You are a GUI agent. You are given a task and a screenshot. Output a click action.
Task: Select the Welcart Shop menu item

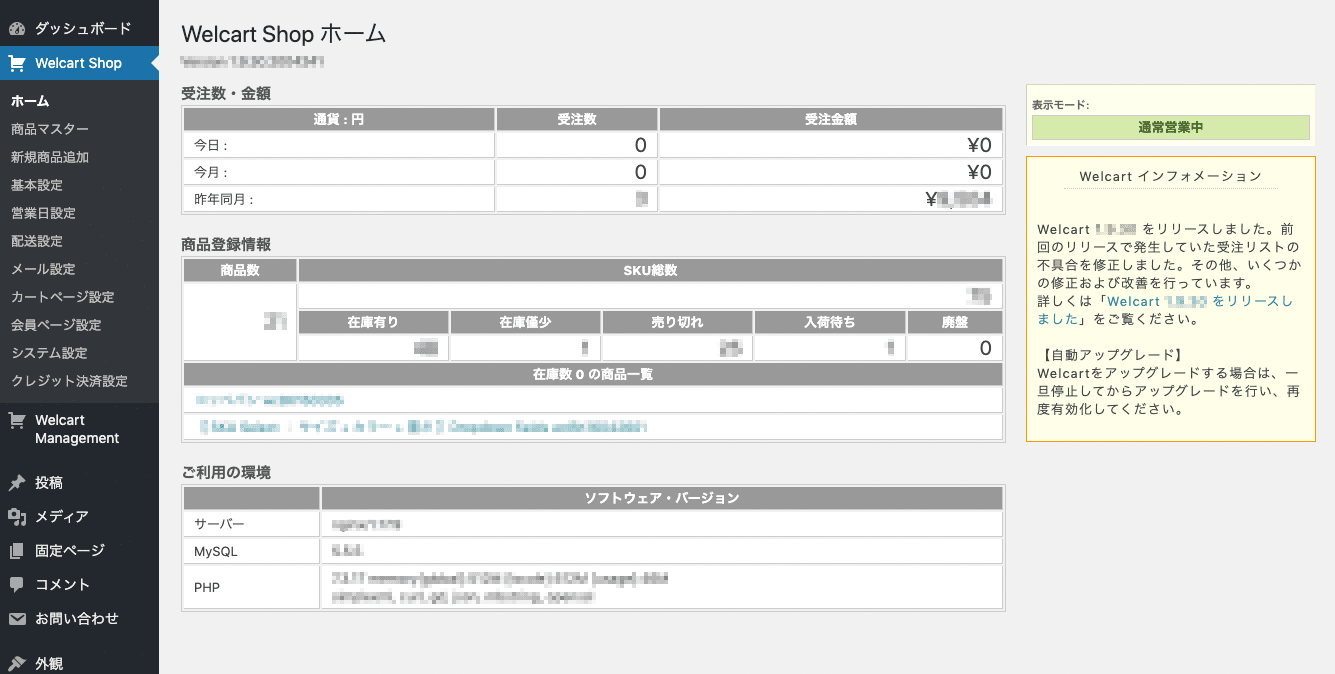pos(79,63)
